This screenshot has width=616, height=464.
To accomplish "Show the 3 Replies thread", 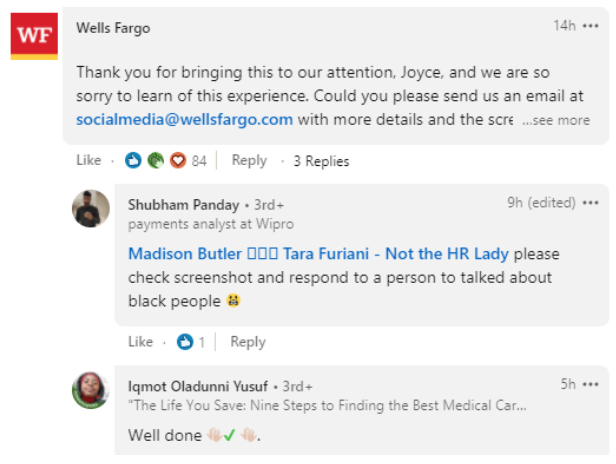I will tap(321, 160).
